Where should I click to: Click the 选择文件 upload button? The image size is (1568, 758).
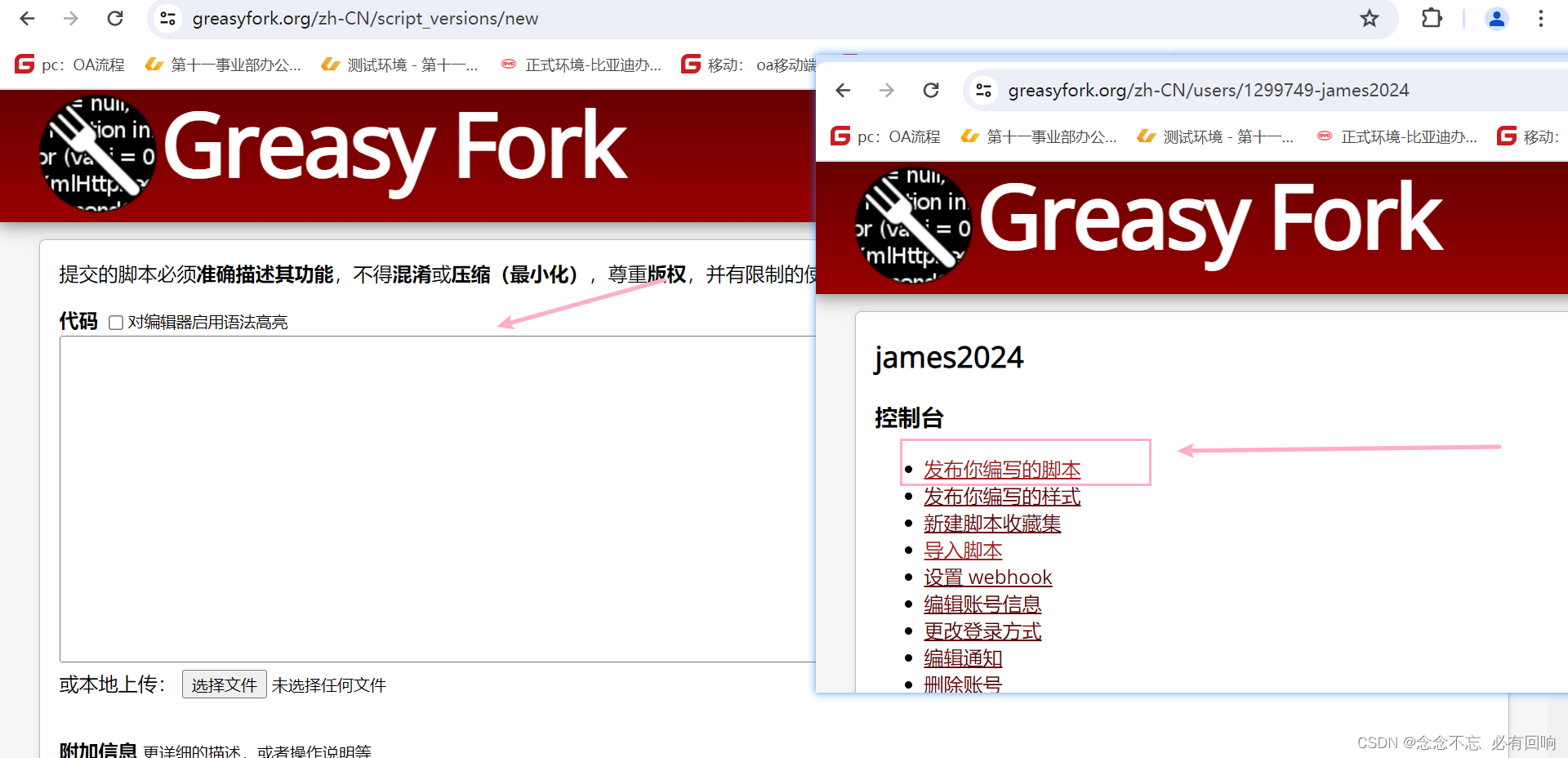[x=225, y=684]
